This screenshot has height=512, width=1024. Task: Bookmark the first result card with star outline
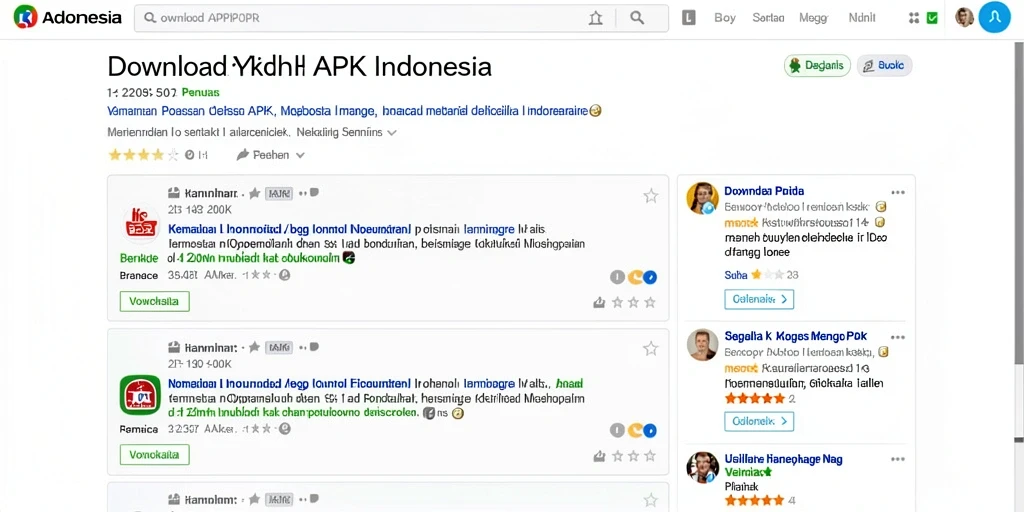coord(650,195)
